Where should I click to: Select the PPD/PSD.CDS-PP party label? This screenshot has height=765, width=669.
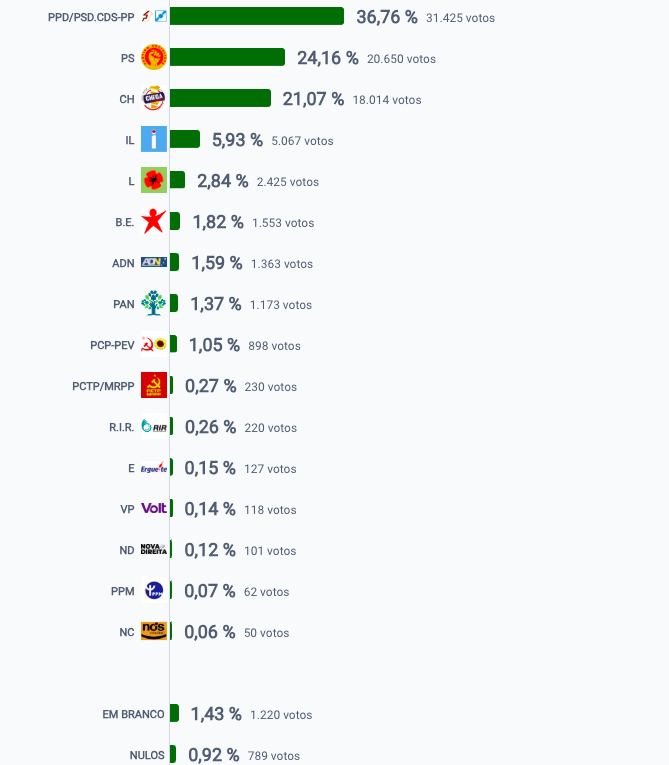click(91, 17)
